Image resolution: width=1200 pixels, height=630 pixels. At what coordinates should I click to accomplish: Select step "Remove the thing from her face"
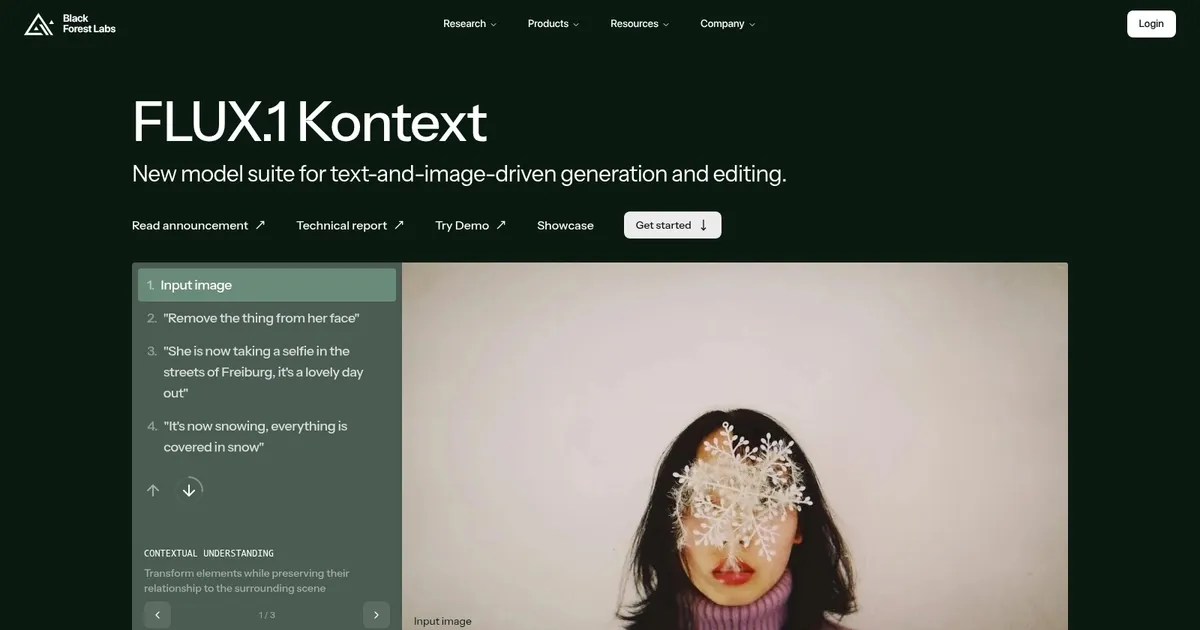(x=261, y=318)
